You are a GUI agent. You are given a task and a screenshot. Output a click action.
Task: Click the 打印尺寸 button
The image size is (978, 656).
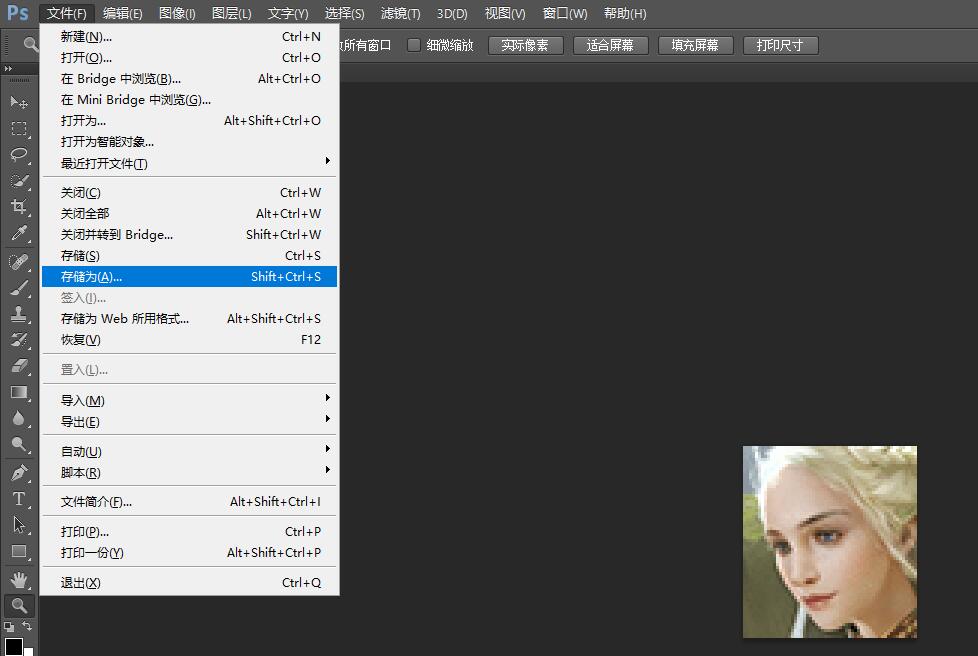click(780, 46)
